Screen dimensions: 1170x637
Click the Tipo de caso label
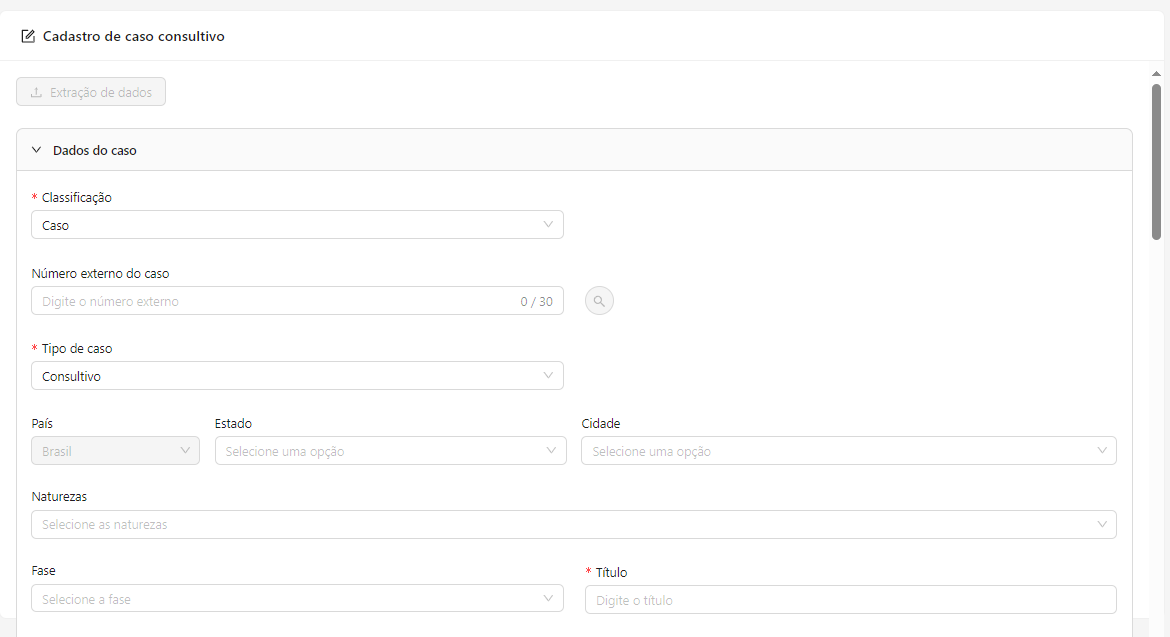click(77, 348)
